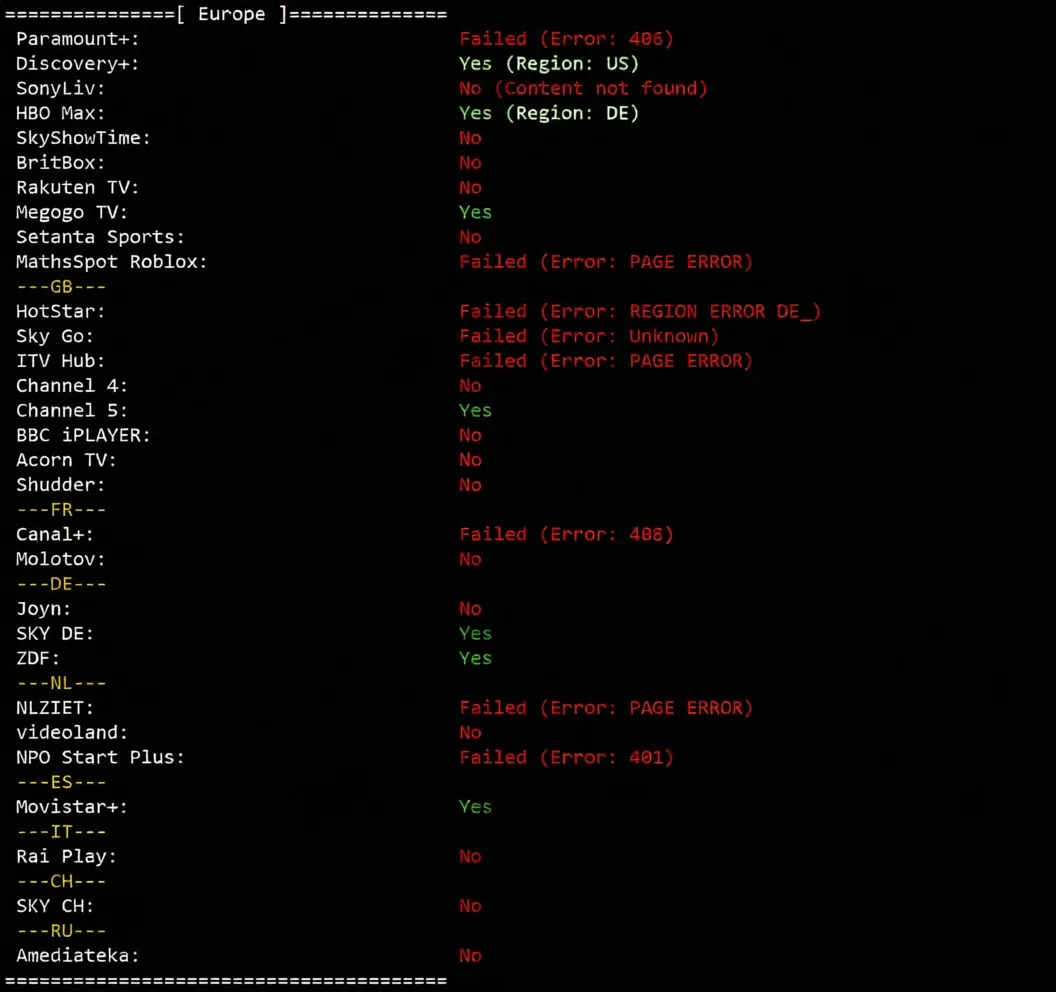Click the Rai Play label

pyautogui.click(x=66, y=857)
